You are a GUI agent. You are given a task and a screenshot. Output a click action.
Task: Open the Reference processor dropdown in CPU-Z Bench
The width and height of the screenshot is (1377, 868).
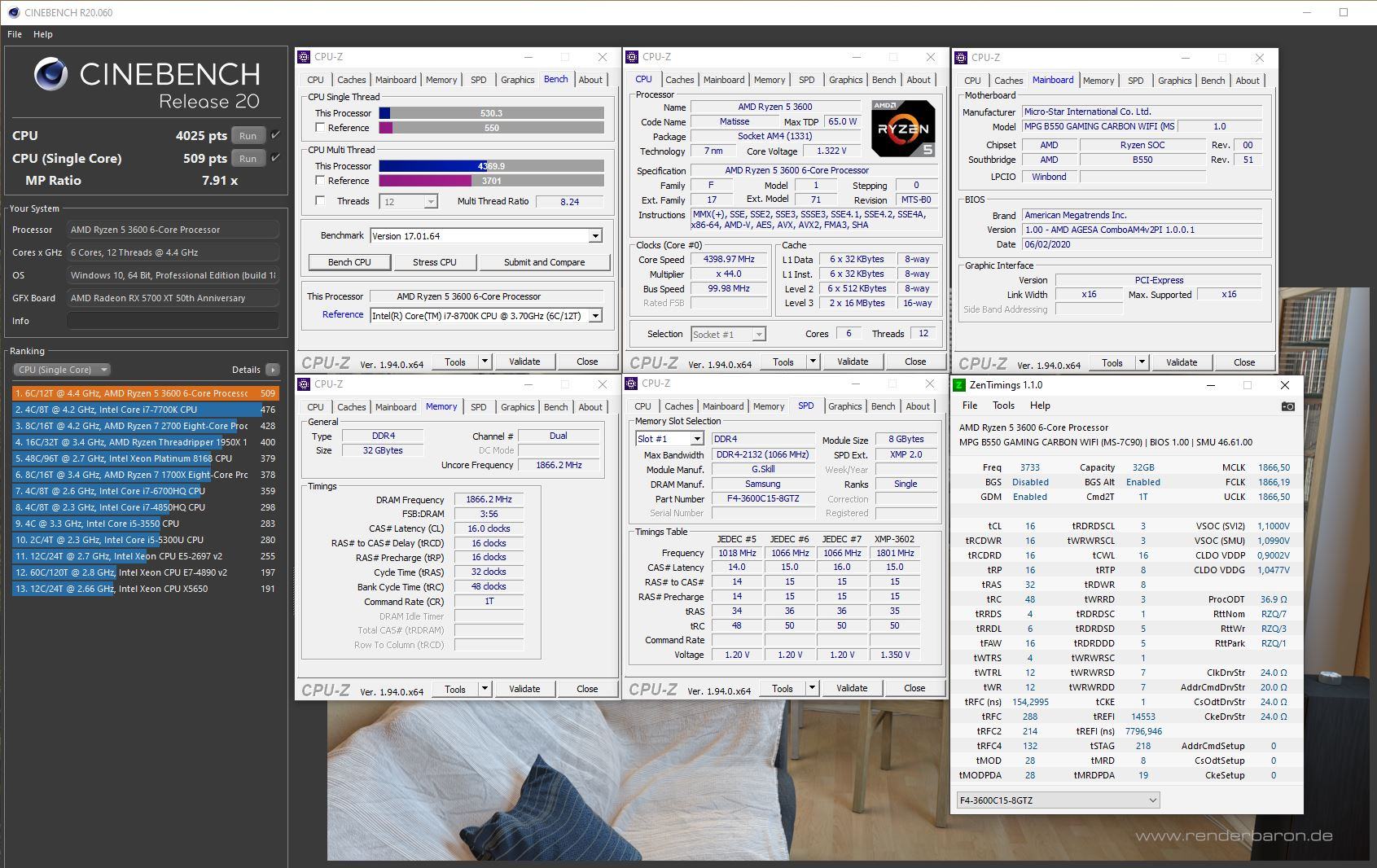[595, 316]
